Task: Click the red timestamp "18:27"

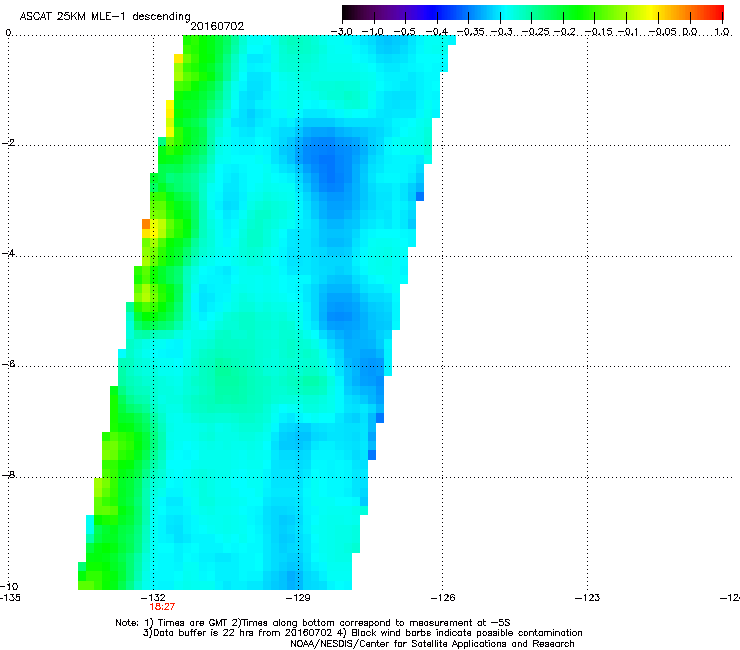Action: tap(162, 607)
